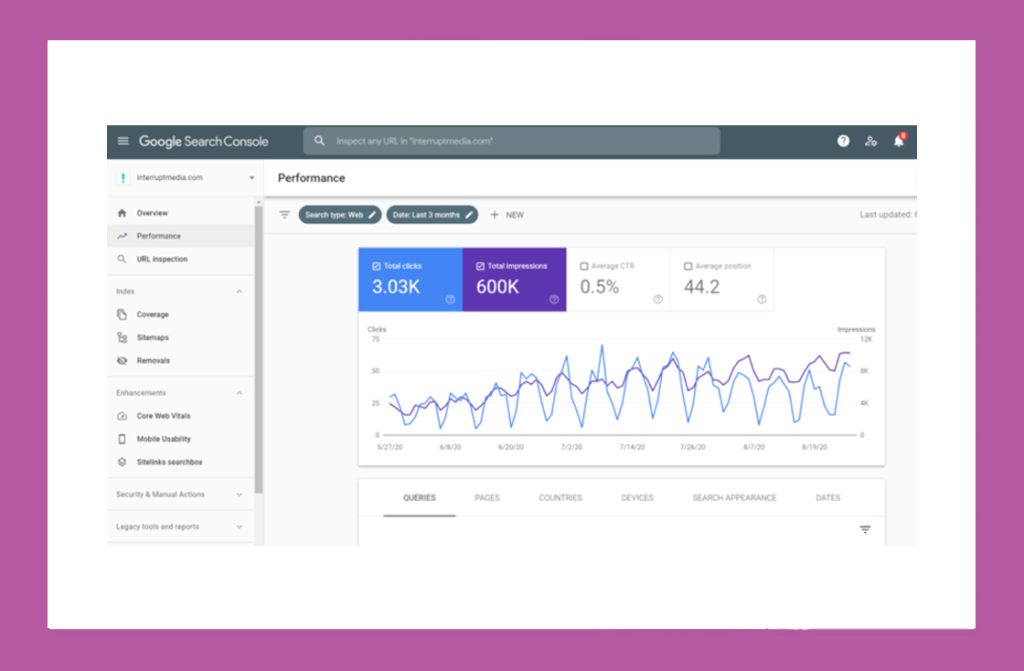Enable the Average position checkbox
Viewport: 1024px width, 671px height.
point(688,266)
